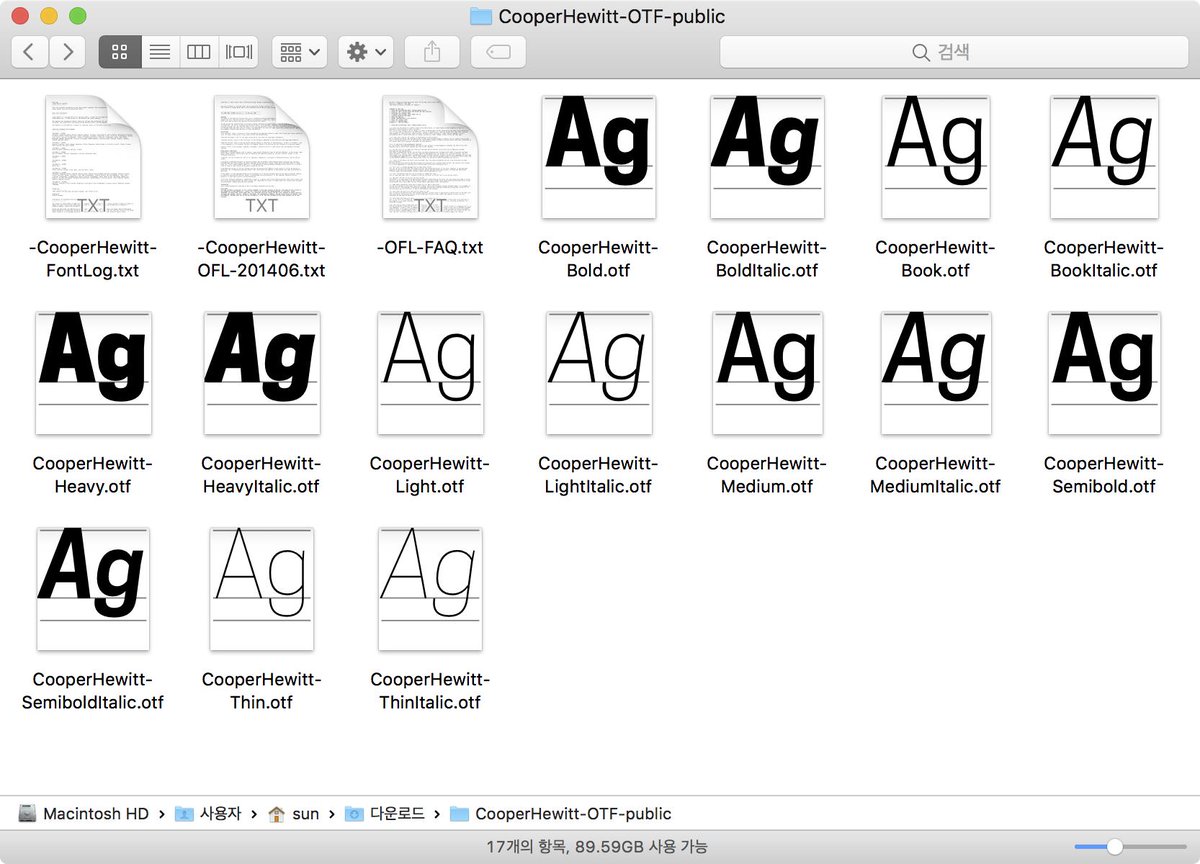
Task: Click the folder proxy icon in title bar
Action: click(x=481, y=16)
